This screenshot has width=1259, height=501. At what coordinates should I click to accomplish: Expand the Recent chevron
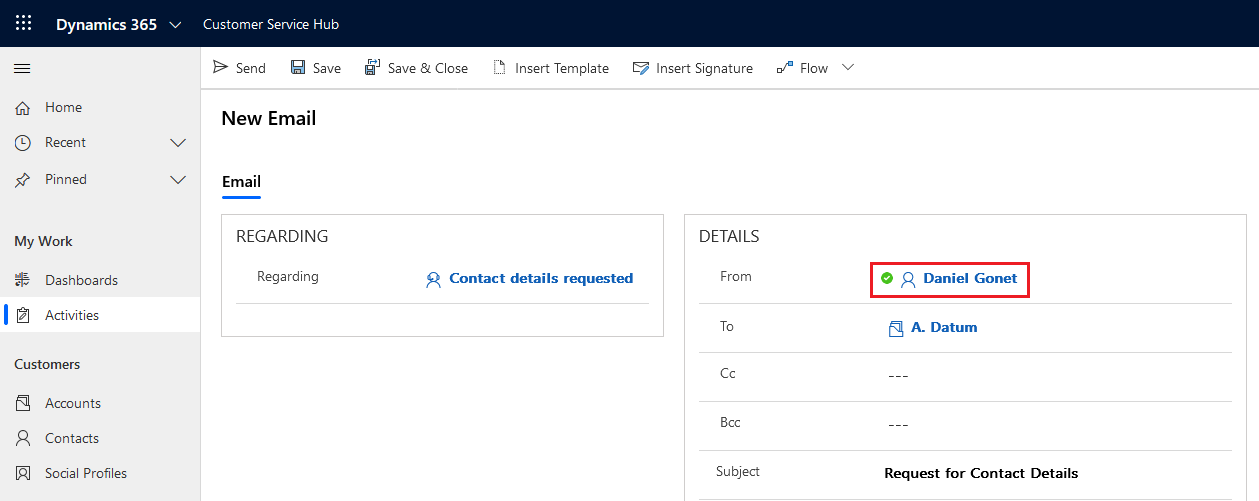178,143
